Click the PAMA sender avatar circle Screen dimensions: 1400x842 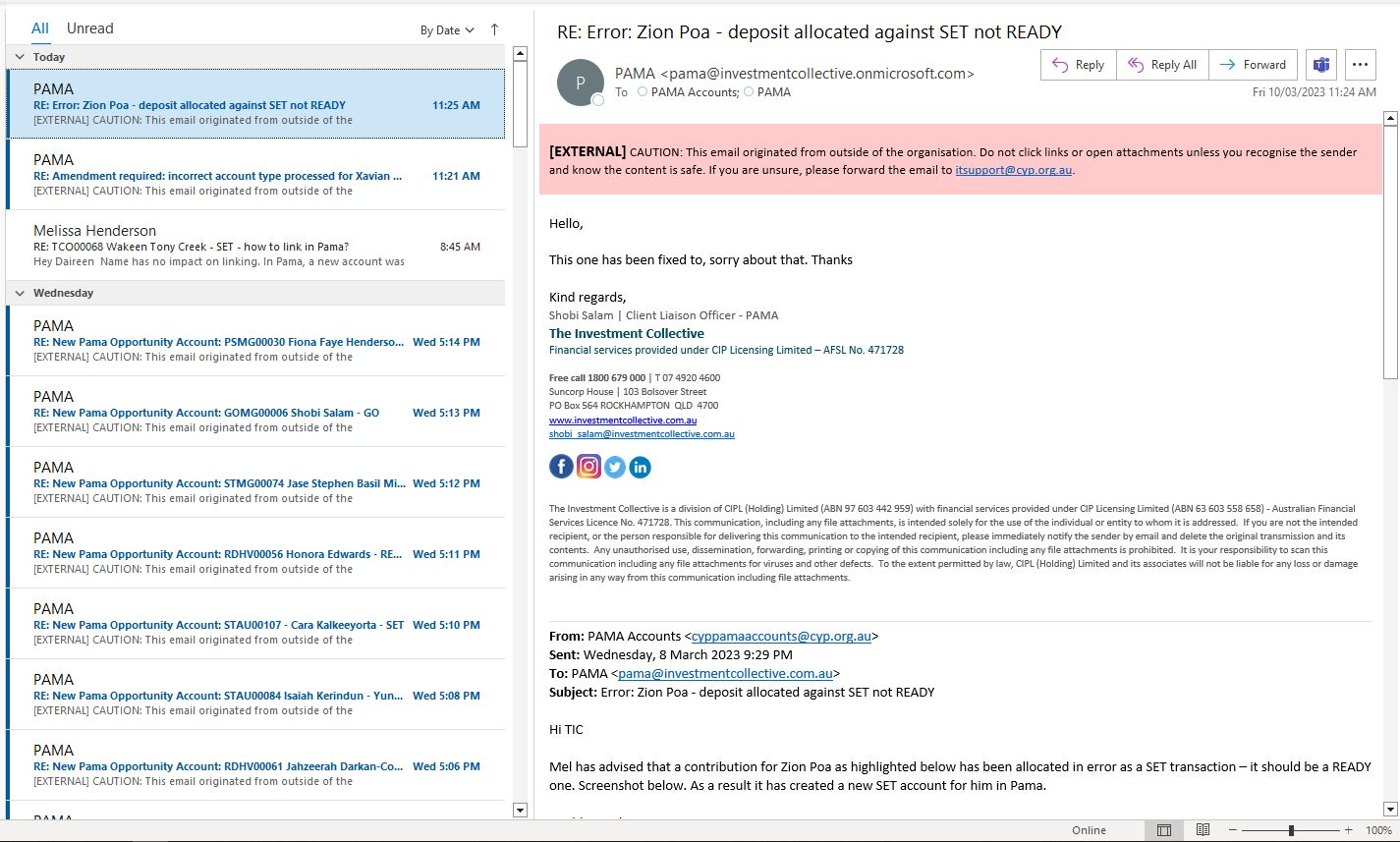pyautogui.click(x=581, y=83)
